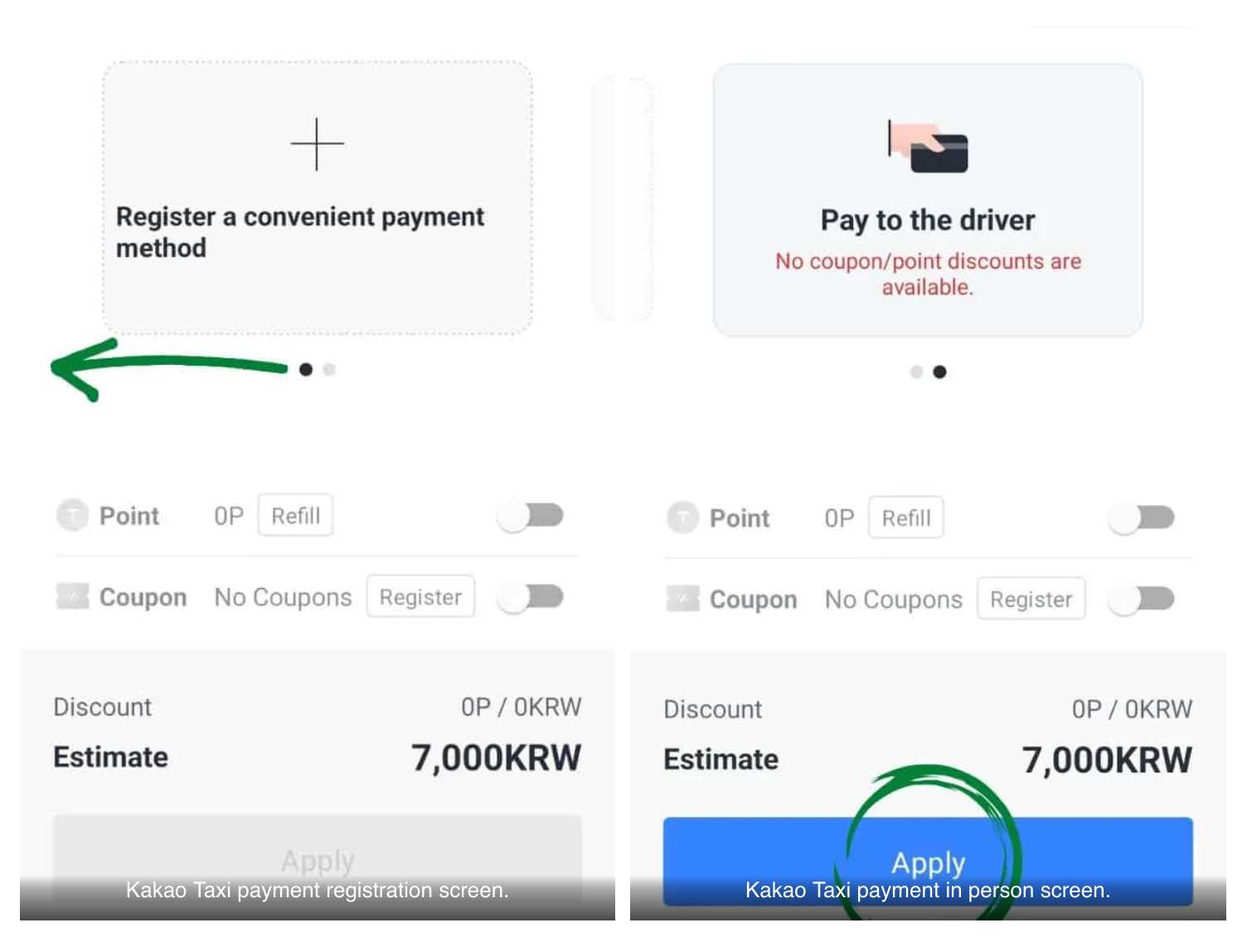Select the Pay to the driver card
Viewport: 1247px width, 952px height.
click(928, 200)
